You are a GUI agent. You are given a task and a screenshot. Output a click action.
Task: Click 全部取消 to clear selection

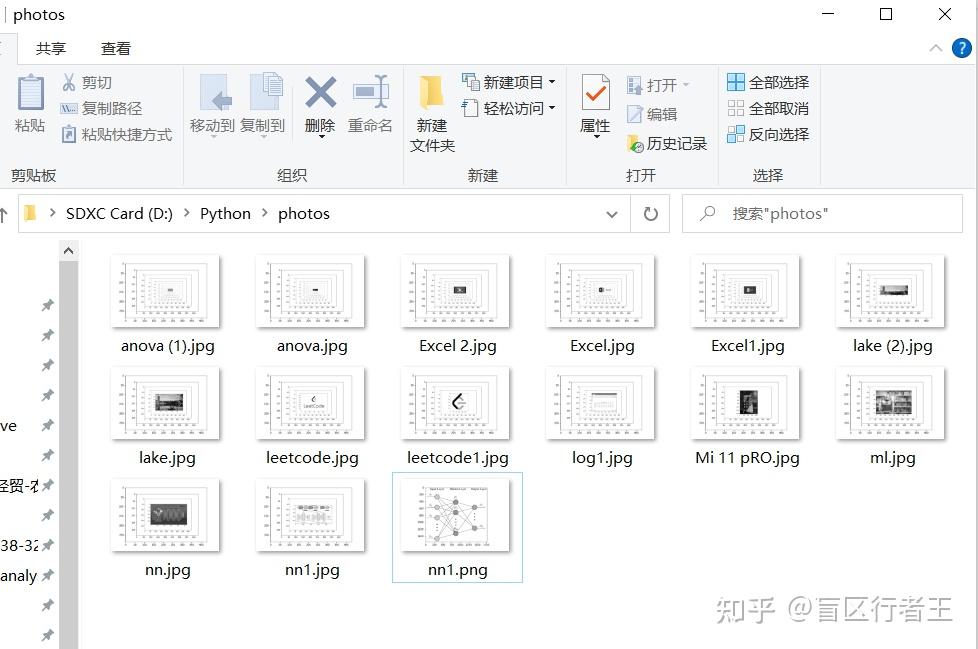[x=768, y=107]
